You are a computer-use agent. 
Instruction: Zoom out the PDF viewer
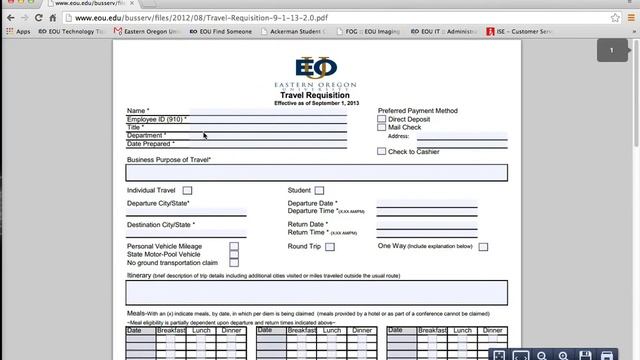click(542, 356)
